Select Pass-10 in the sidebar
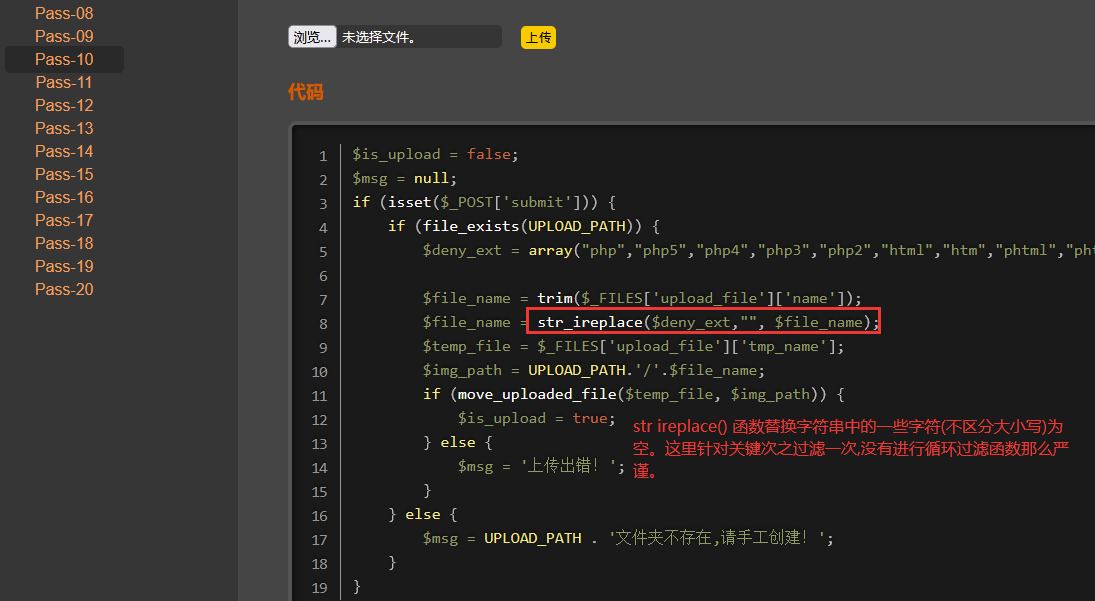The width and height of the screenshot is (1095, 601). coord(64,59)
